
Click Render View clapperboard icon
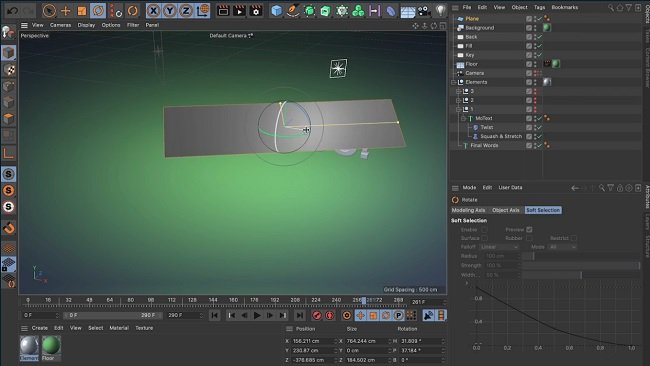pyautogui.click(x=223, y=10)
